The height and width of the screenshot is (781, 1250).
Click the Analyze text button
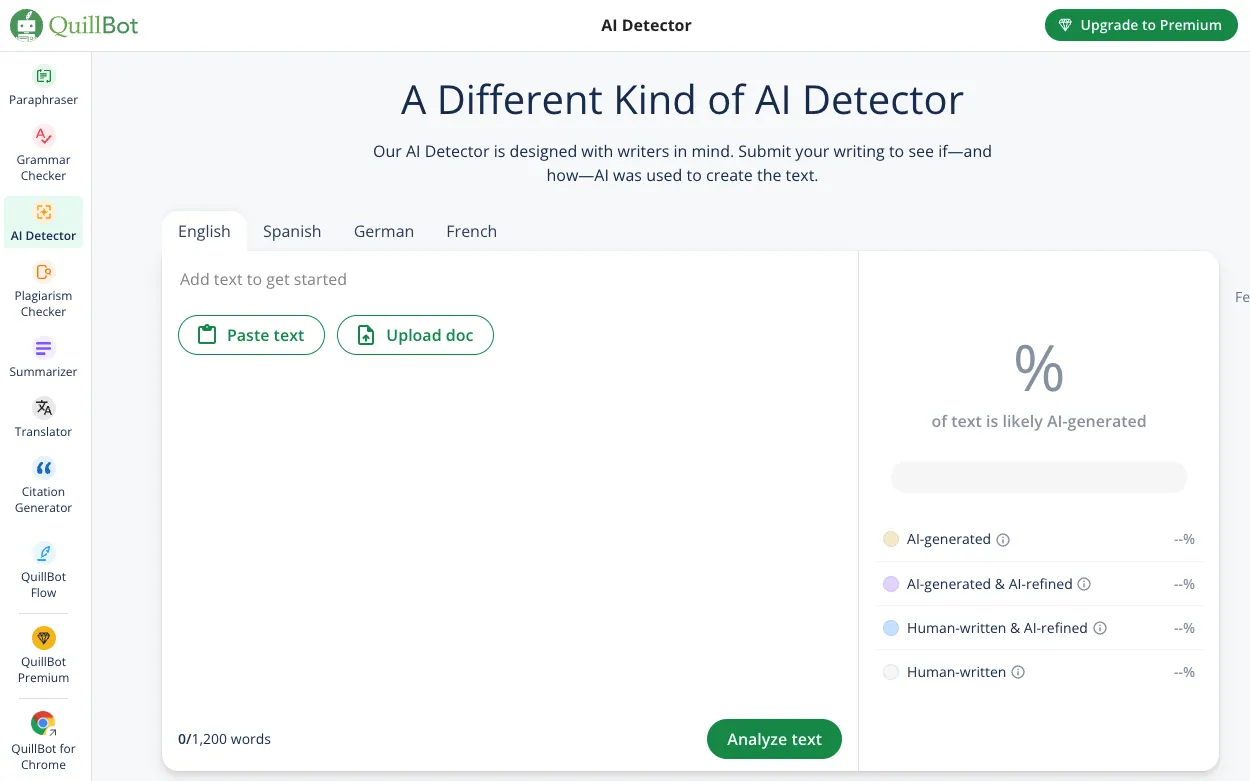coord(774,739)
